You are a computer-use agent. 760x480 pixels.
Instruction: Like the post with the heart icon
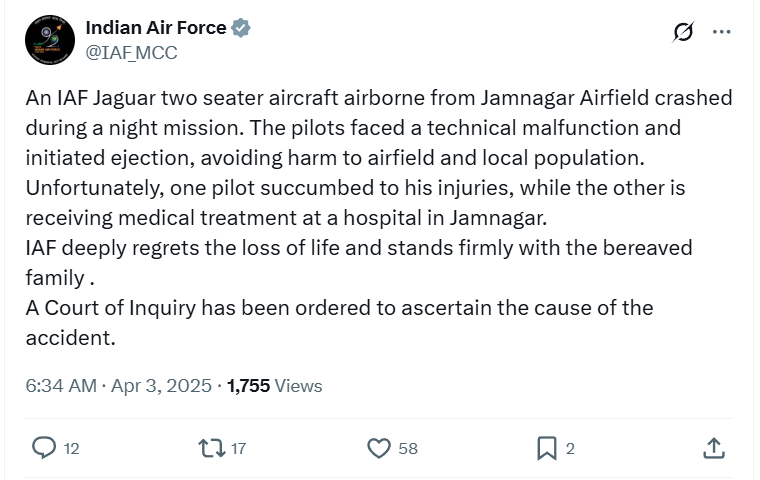point(379,448)
